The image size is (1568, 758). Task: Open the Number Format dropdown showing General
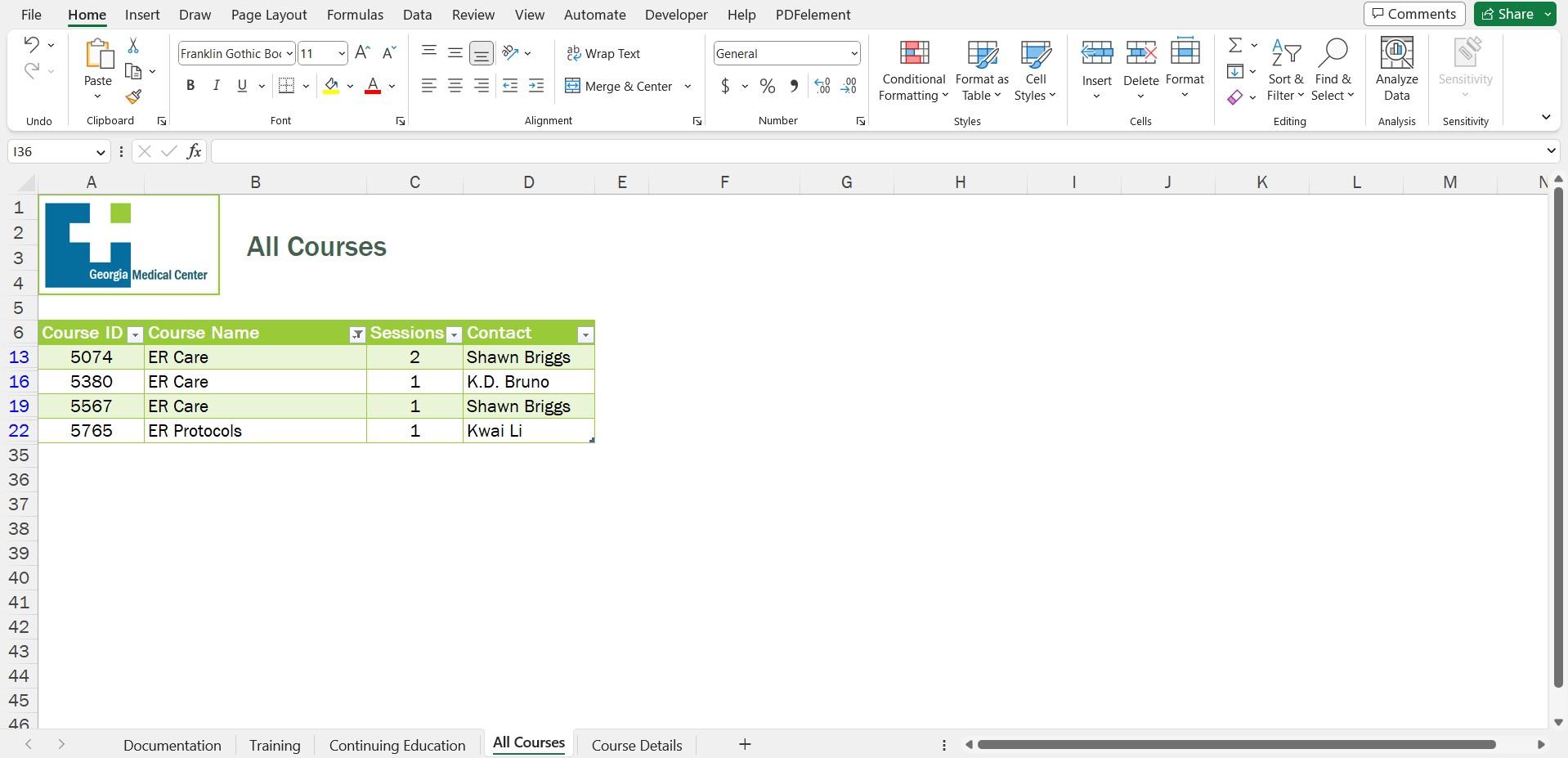point(853,53)
